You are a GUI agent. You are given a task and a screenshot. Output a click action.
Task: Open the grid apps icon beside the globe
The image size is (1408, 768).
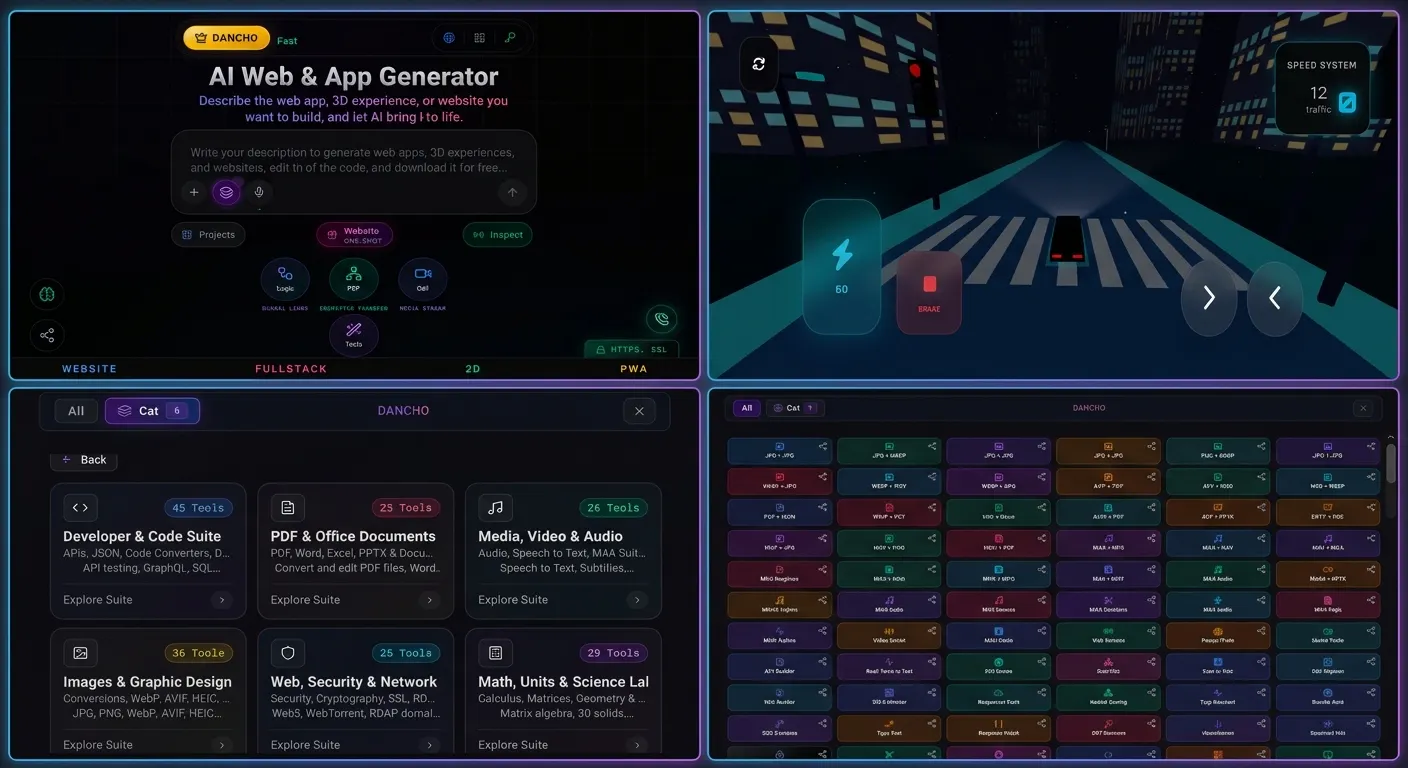[x=480, y=38]
